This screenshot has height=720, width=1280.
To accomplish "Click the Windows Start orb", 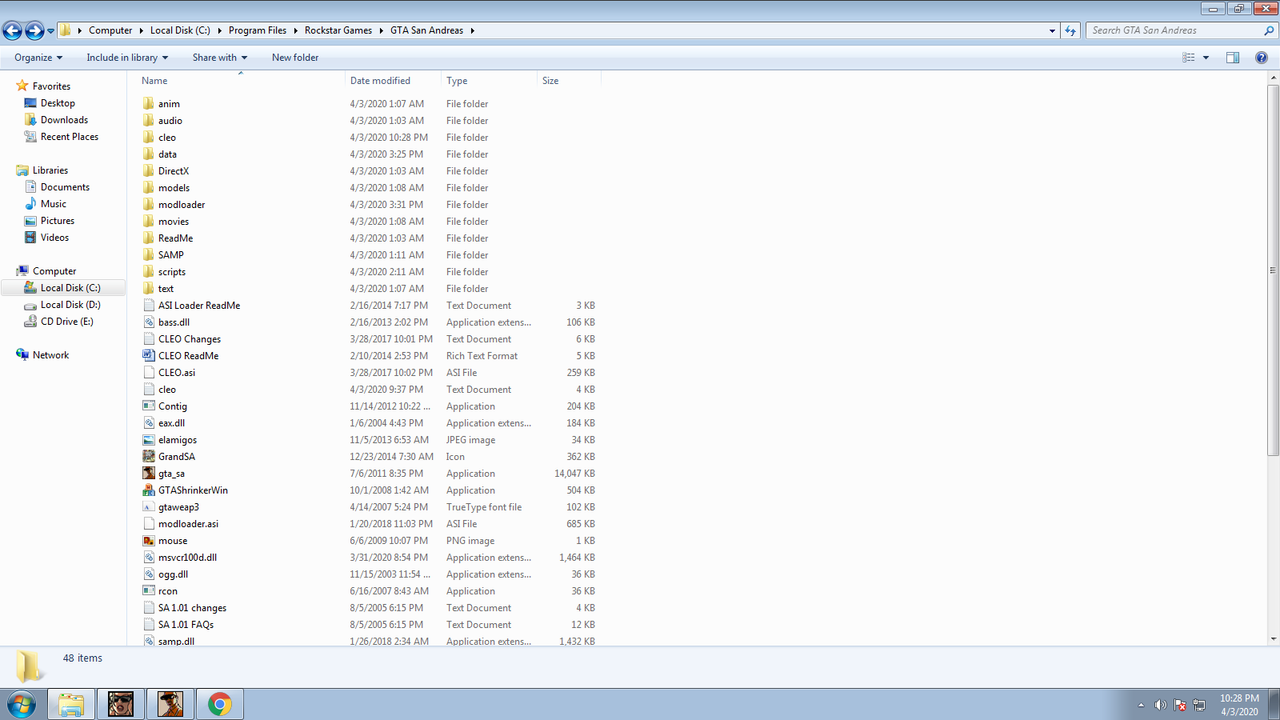I will pos(20,704).
